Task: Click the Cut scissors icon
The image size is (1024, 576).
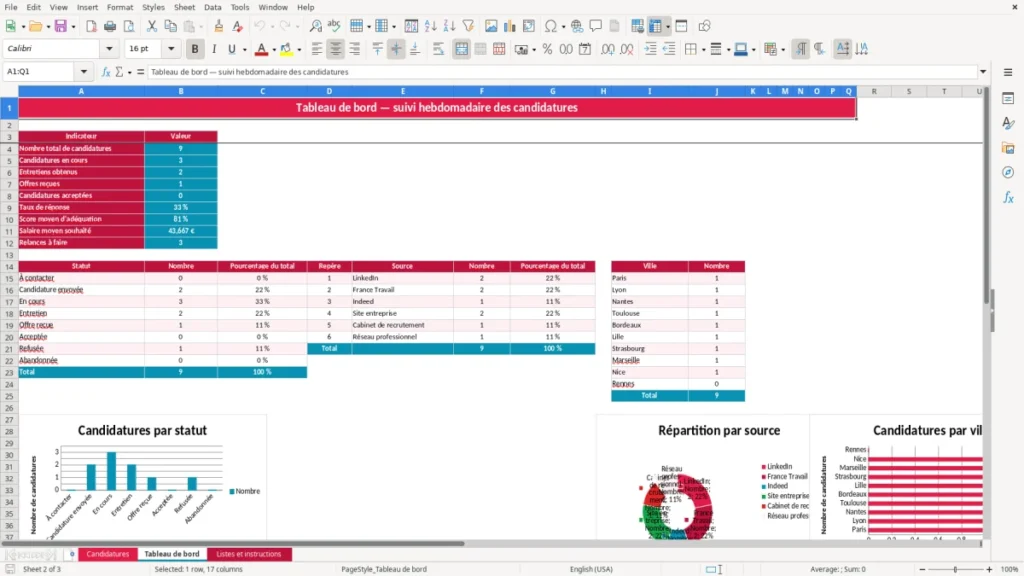Action: pyautogui.click(x=152, y=26)
